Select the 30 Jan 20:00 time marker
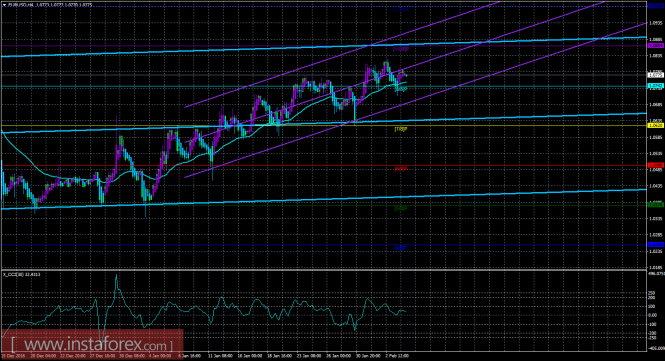The width and height of the screenshot is (665, 361). click(368, 356)
